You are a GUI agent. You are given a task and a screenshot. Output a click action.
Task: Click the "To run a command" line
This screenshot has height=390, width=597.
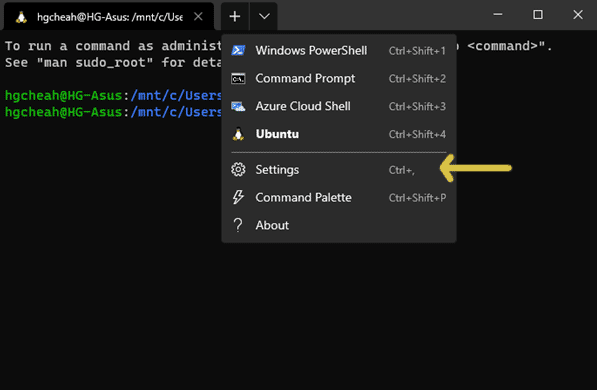click(113, 46)
